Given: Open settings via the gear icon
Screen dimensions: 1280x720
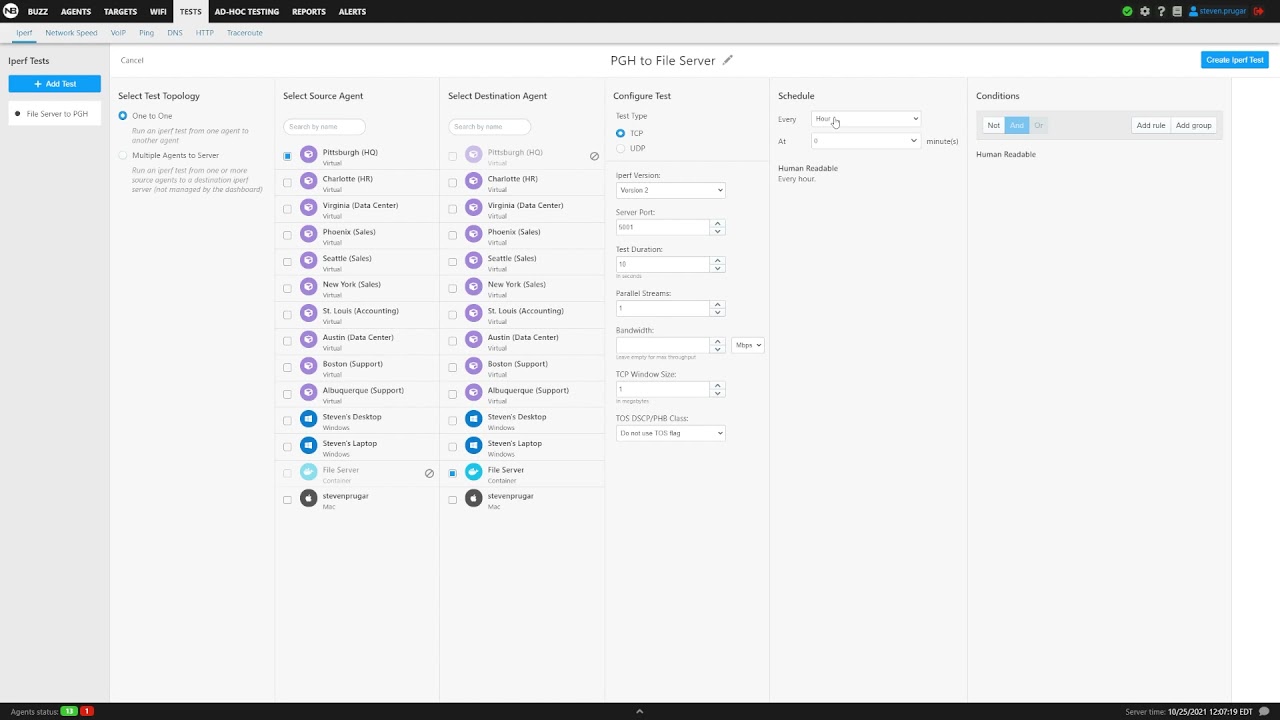Looking at the screenshot, I should tap(1145, 12).
